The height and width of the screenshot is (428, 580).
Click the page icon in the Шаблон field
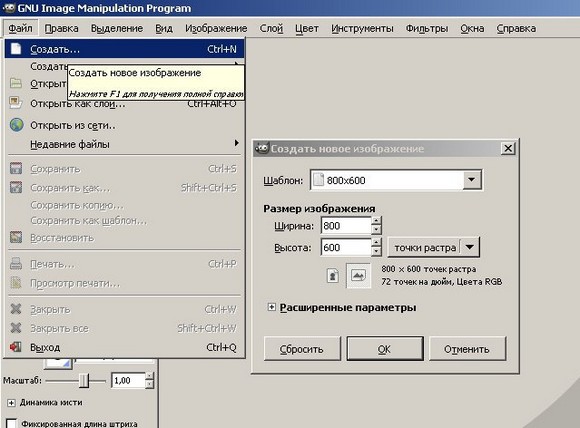[318, 180]
